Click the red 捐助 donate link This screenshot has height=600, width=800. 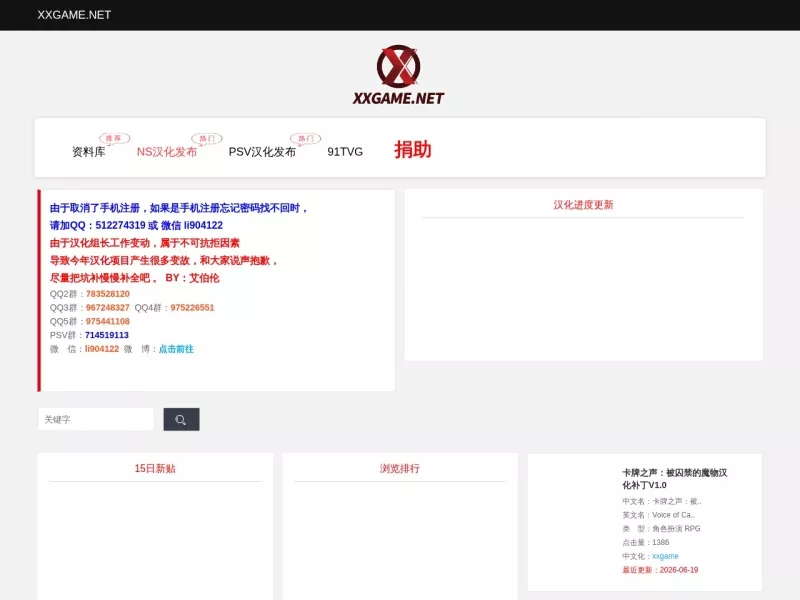click(x=413, y=149)
